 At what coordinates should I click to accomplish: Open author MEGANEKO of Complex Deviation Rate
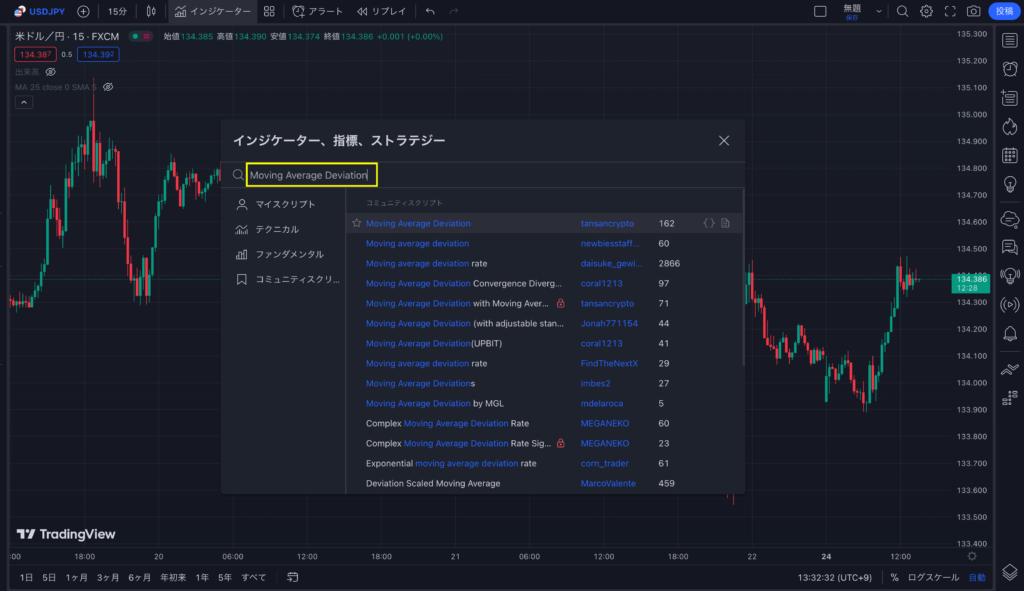pos(605,423)
